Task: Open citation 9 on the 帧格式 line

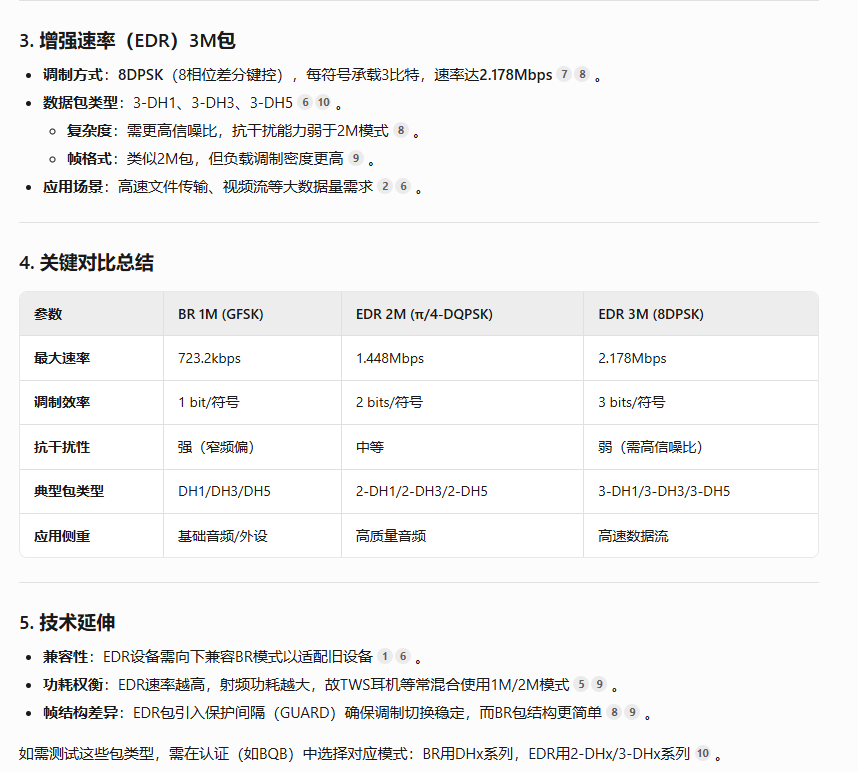Action: click(356, 159)
